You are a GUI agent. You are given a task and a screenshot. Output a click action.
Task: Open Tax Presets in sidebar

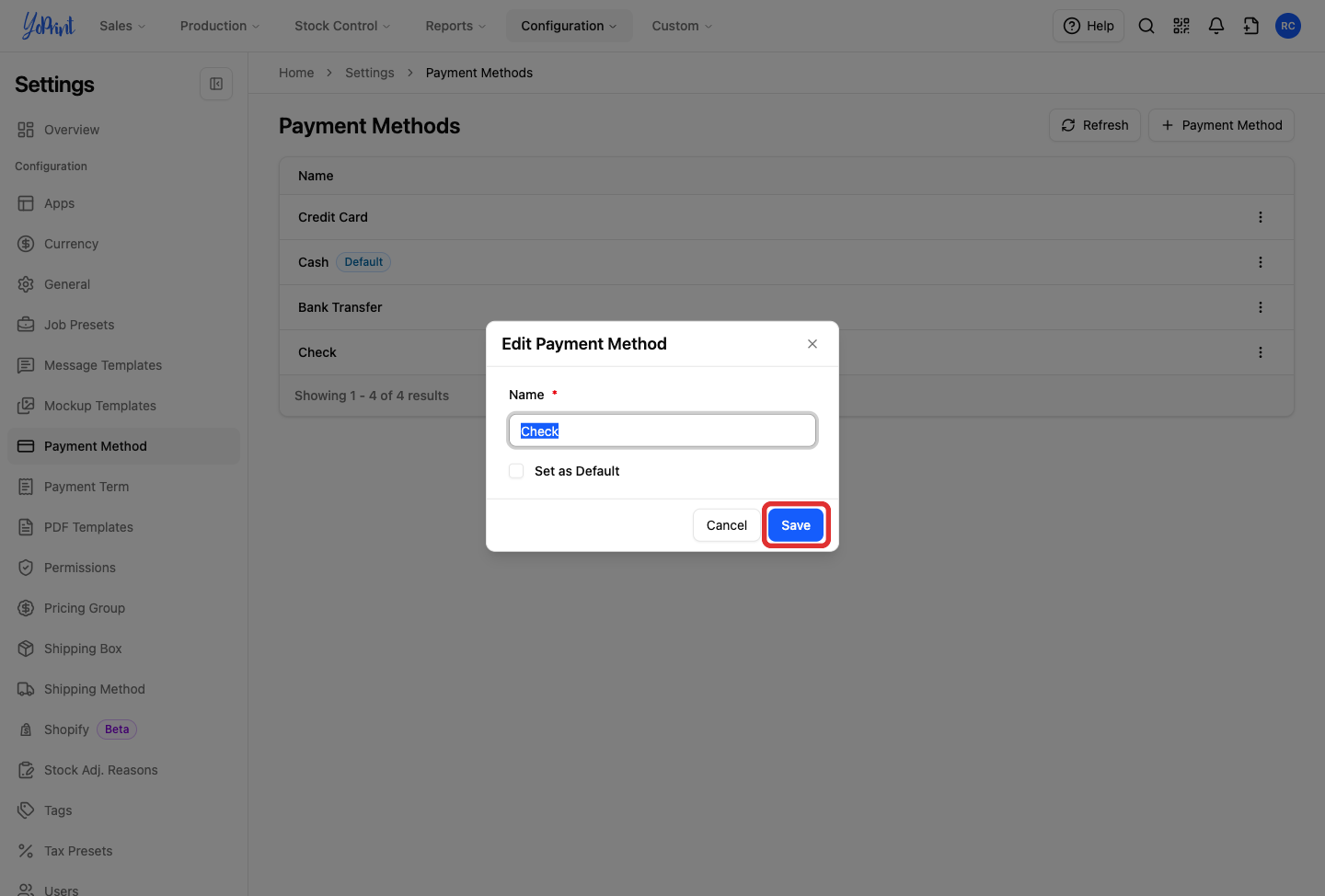point(123,851)
